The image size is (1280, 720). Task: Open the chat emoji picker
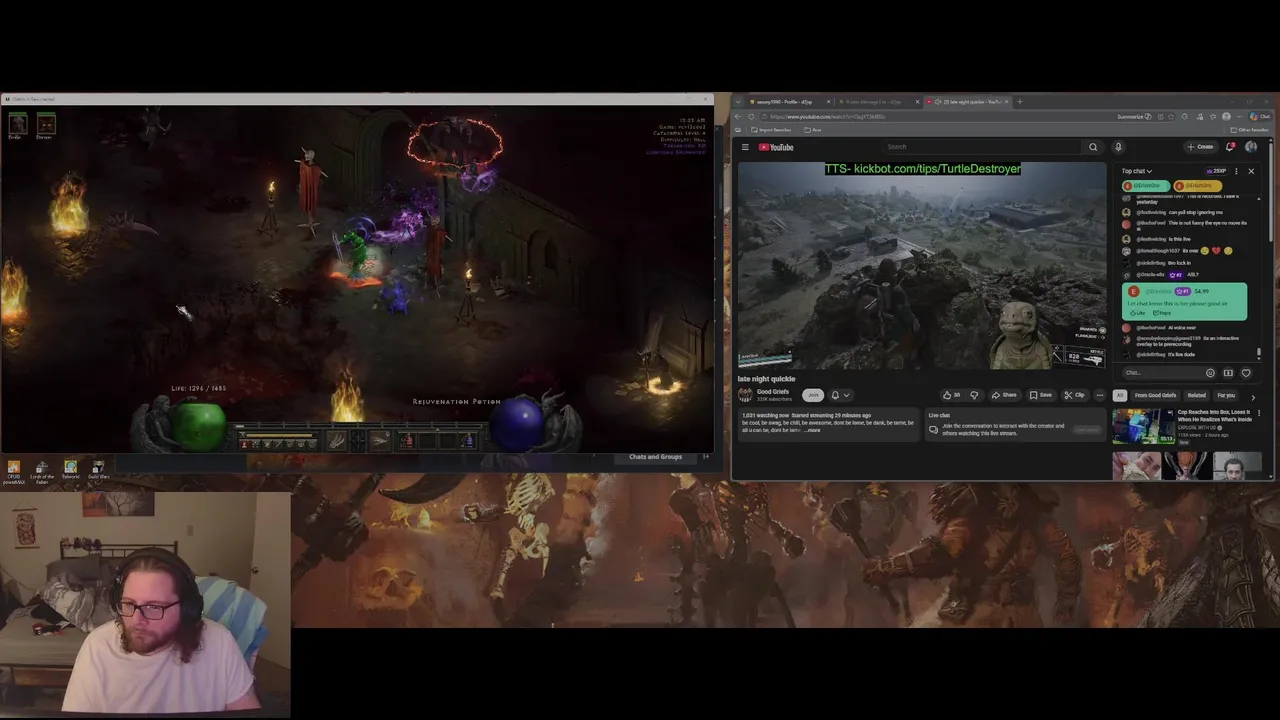[x=1210, y=373]
